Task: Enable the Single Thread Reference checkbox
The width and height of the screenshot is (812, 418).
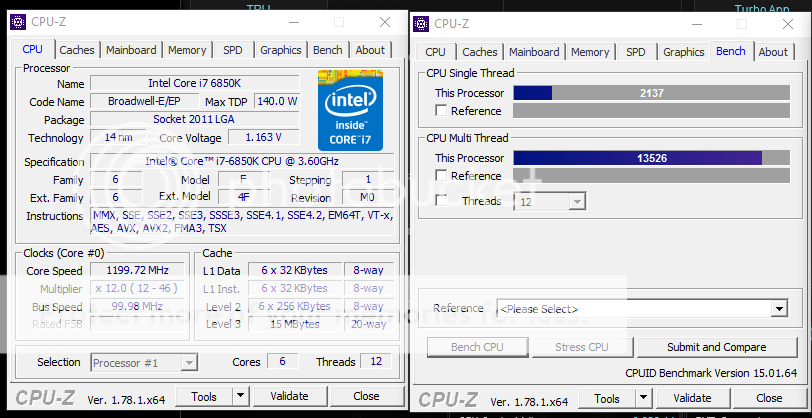Action: 441,111
